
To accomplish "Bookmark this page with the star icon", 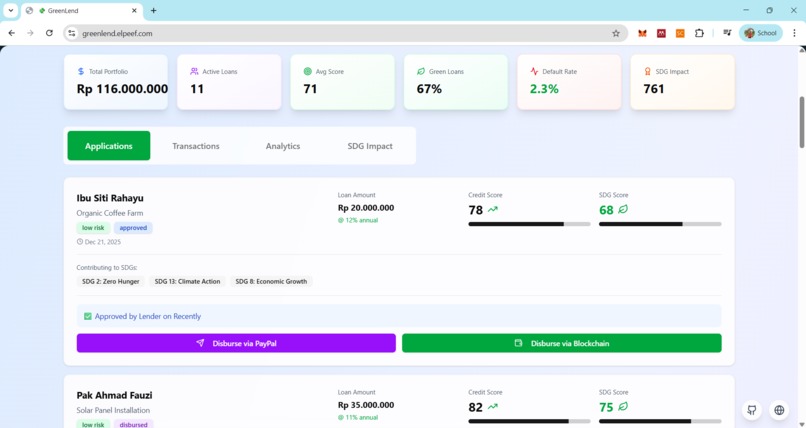I will click(x=616, y=33).
